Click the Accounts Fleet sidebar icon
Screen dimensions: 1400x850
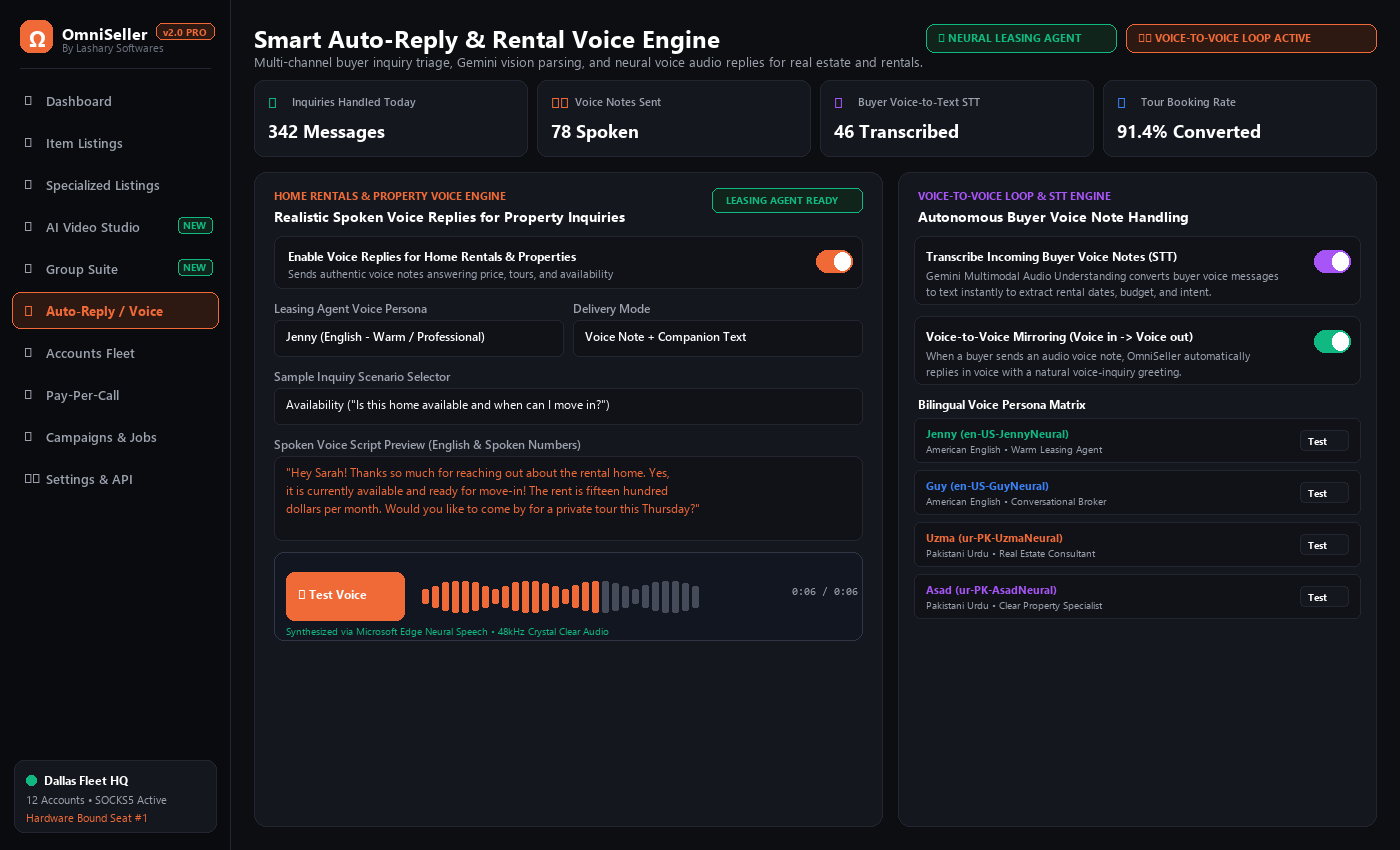(x=28, y=353)
